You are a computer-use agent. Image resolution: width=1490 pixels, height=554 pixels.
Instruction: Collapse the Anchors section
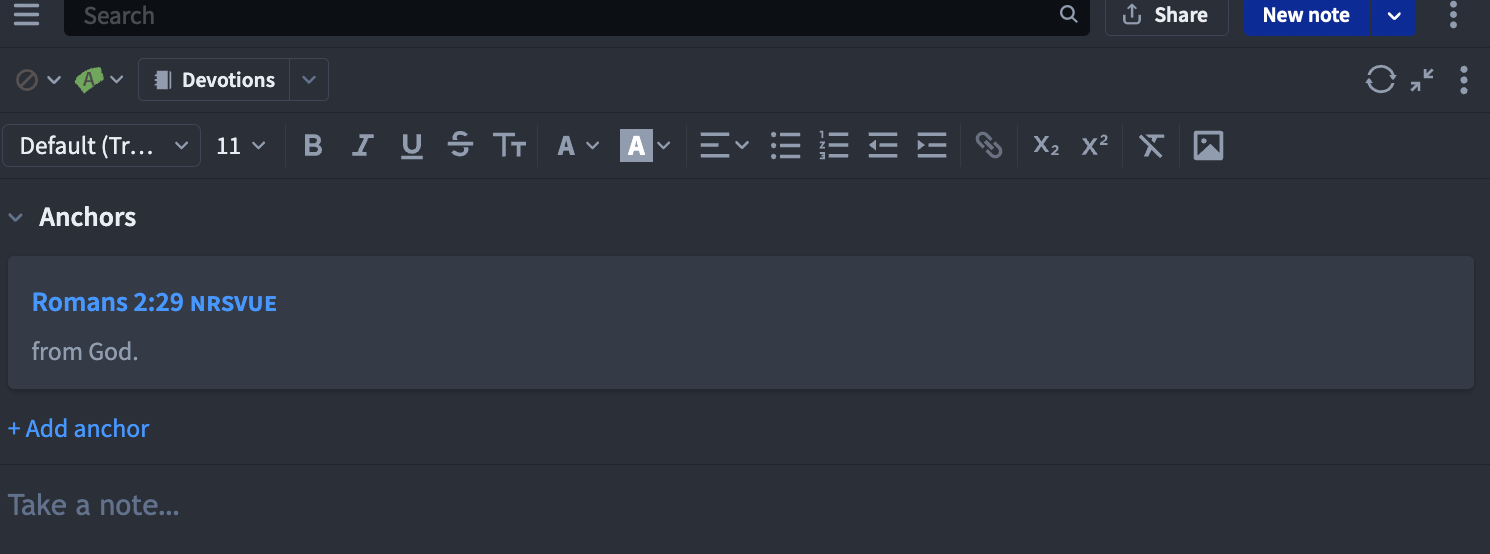(x=16, y=218)
